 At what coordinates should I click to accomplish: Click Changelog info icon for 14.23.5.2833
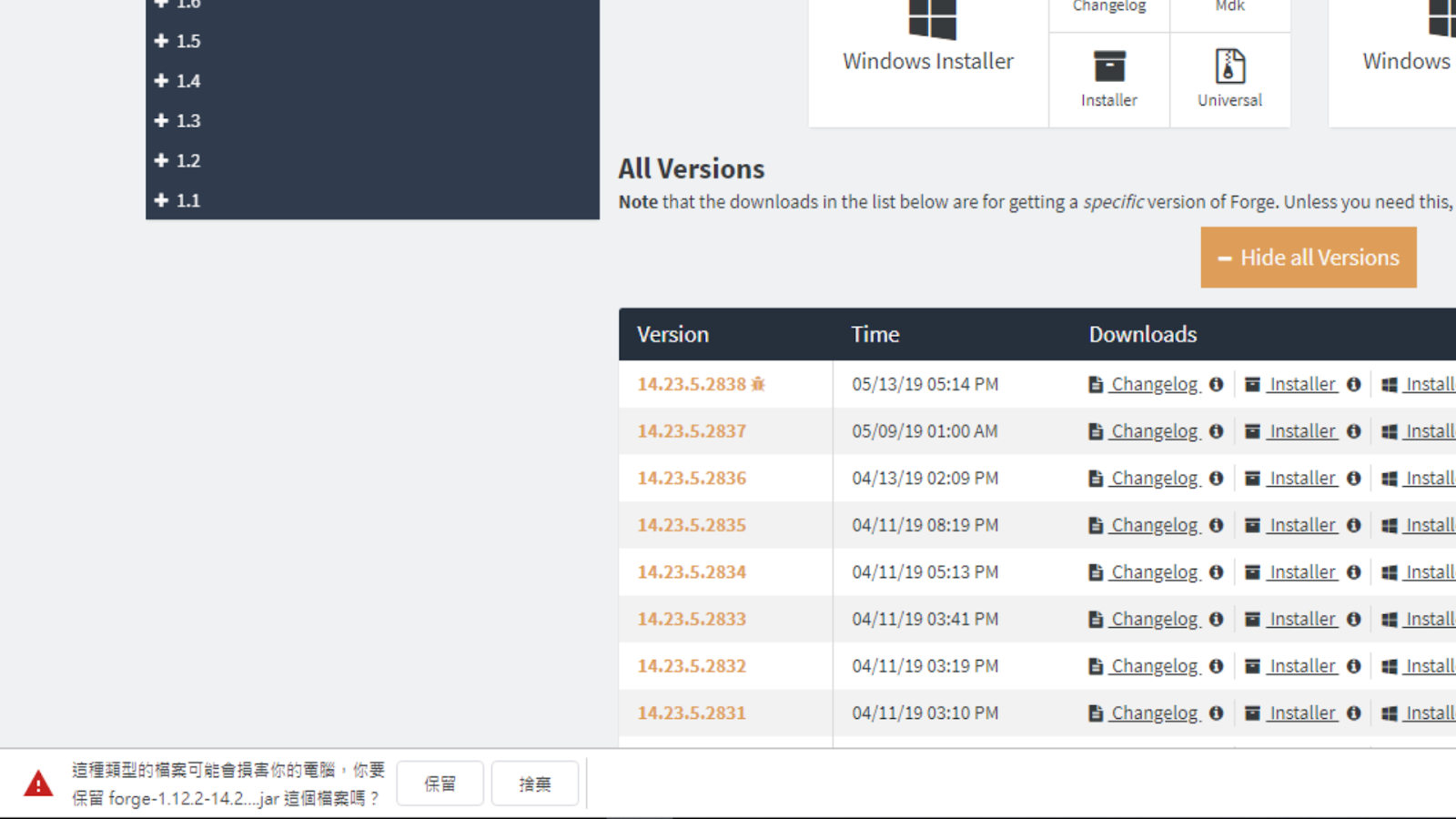click(x=1217, y=620)
